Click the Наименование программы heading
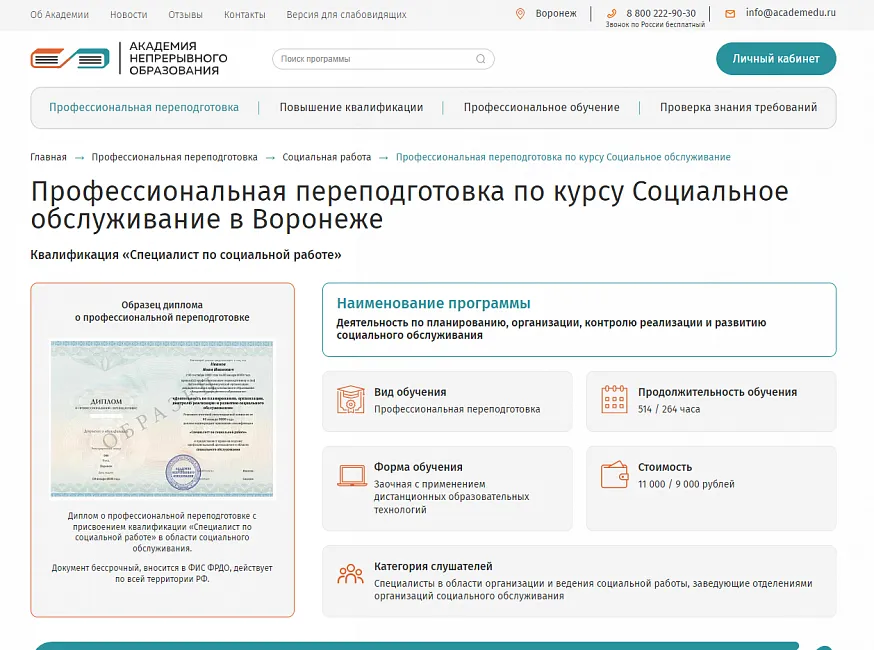 pos(434,303)
